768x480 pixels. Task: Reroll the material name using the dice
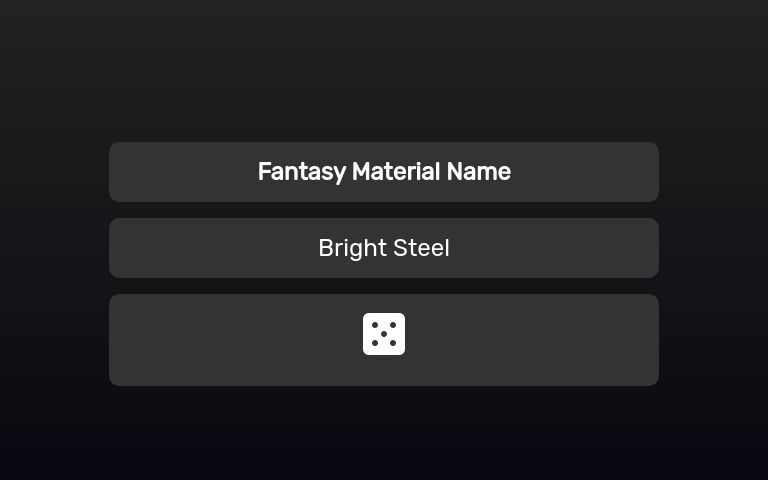(x=384, y=334)
